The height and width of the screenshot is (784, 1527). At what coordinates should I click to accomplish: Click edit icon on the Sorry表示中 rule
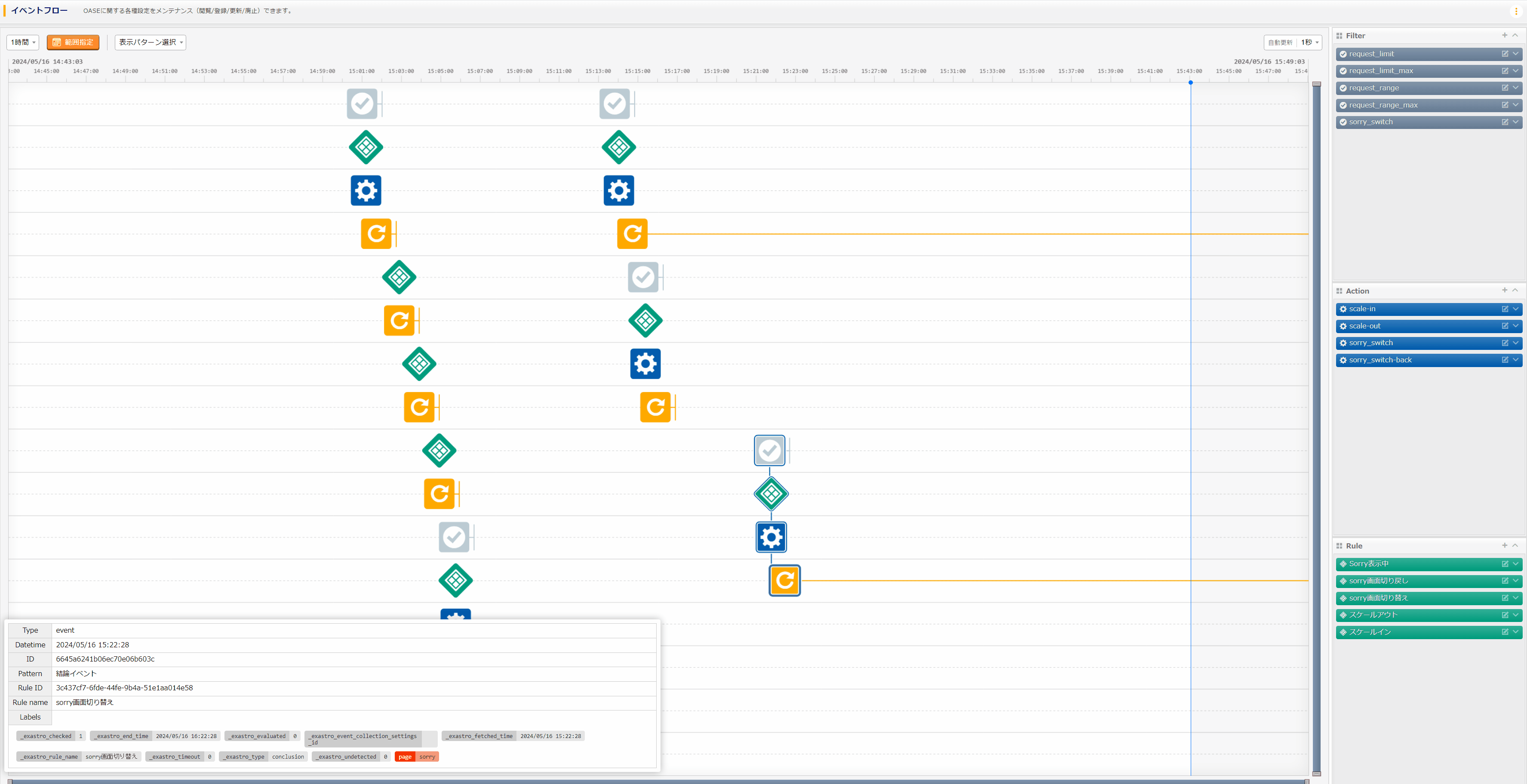point(1505,563)
